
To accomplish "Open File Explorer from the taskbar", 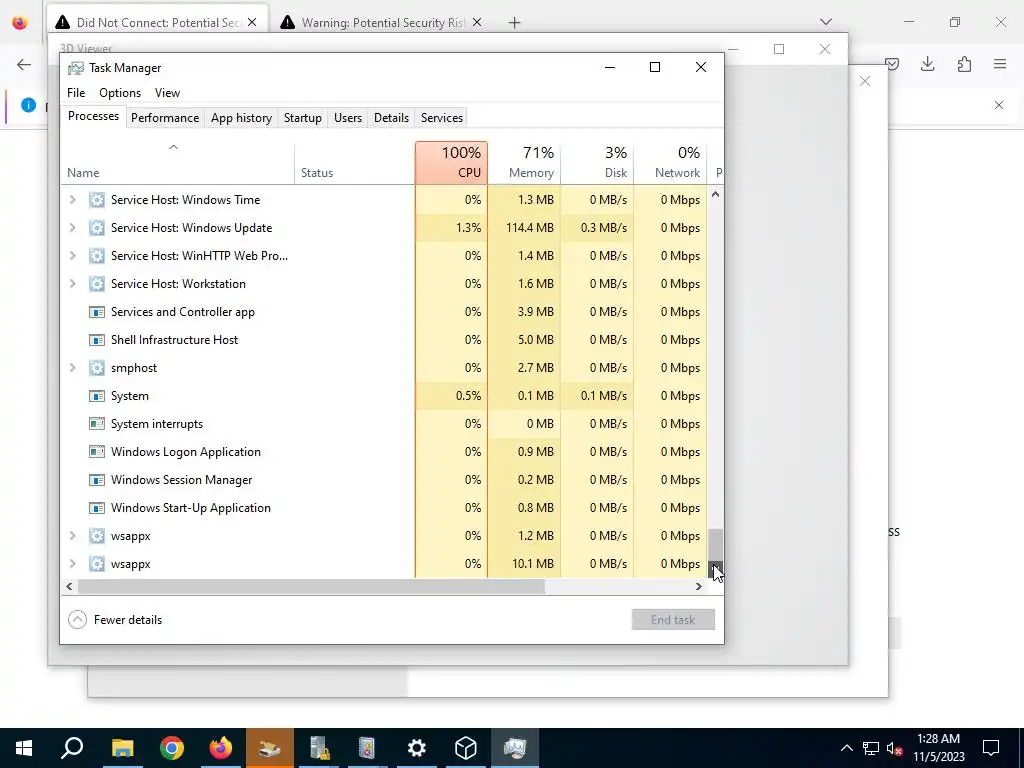I will (x=122, y=748).
